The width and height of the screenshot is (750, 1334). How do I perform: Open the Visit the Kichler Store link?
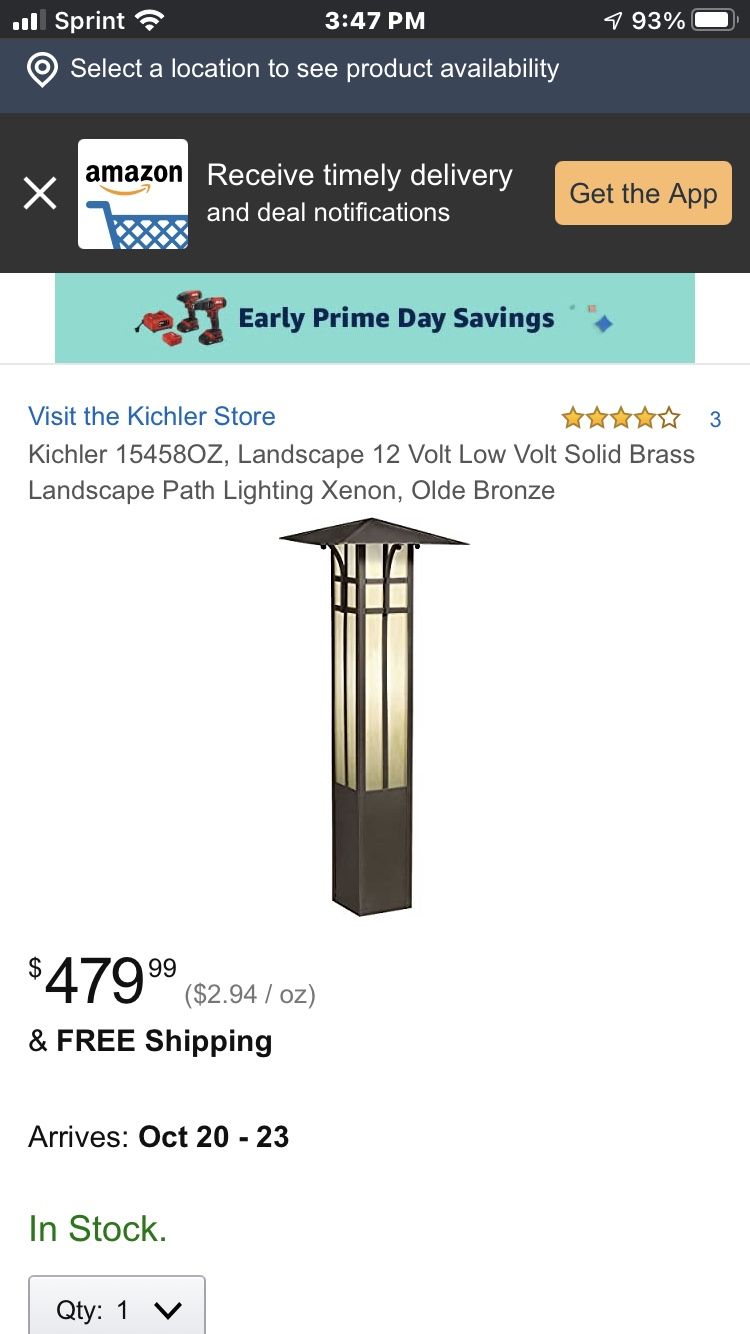(x=151, y=416)
